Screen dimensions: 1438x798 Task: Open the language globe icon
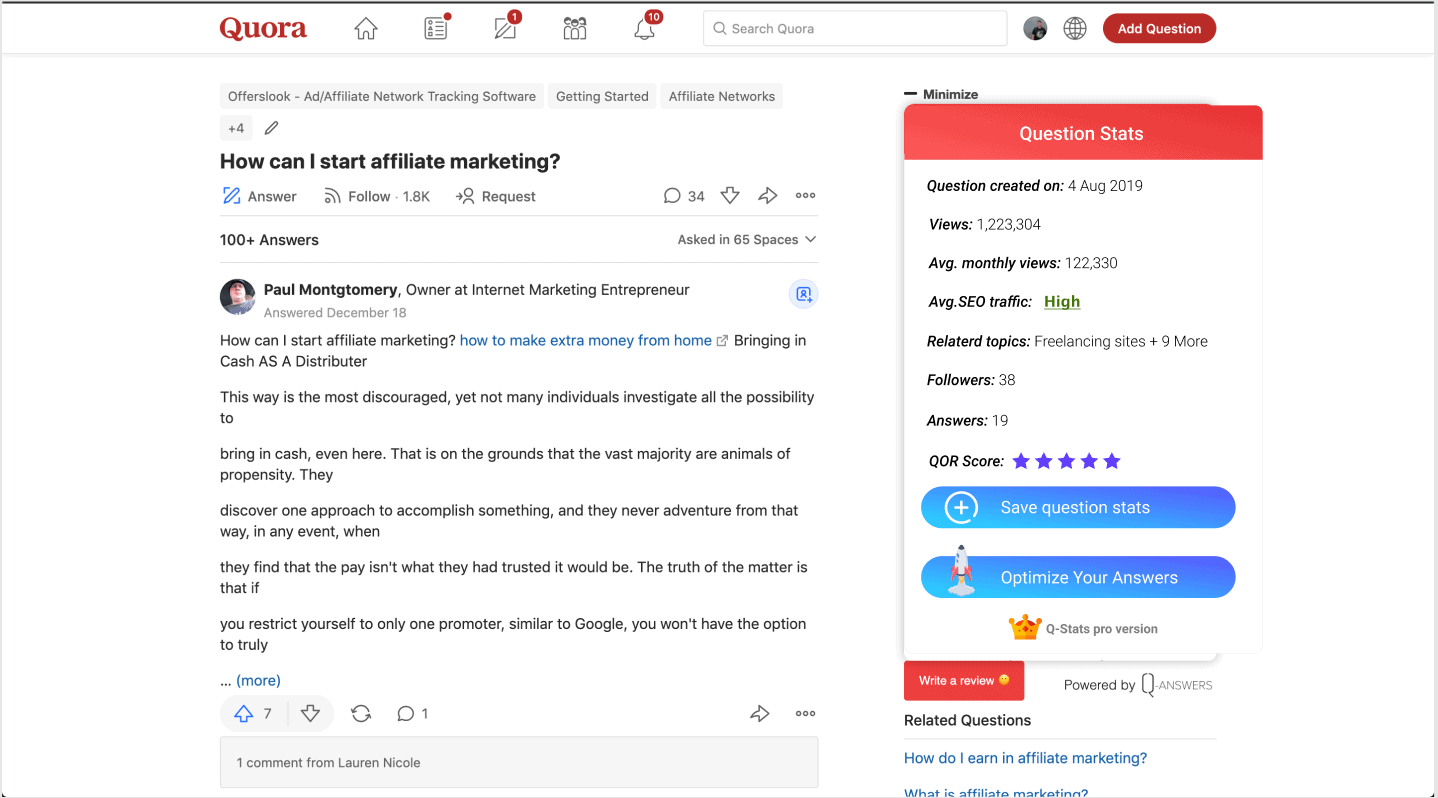point(1075,29)
